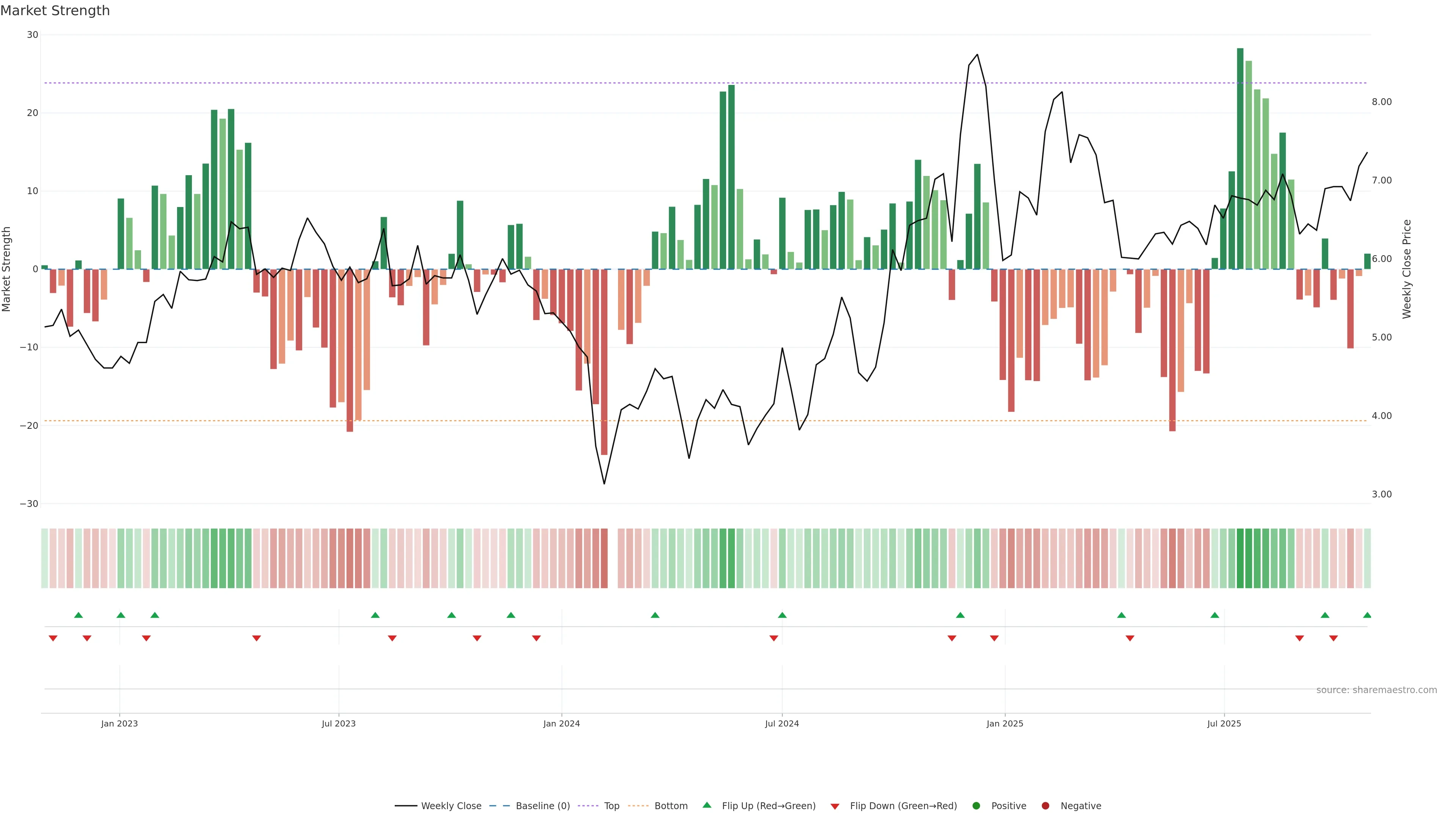The width and height of the screenshot is (1456, 819).
Task: Click the Jul 2025 x-axis label
Action: (x=1224, y=723)
